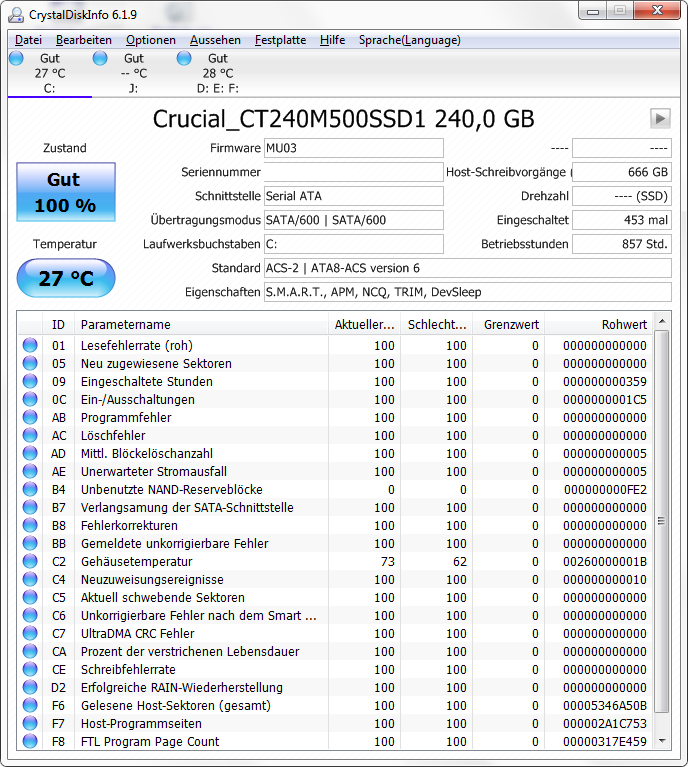Click status orb for Ein-/Ausschaltungen
Viewport: 688px width, 767px height.
pos(30,400)
